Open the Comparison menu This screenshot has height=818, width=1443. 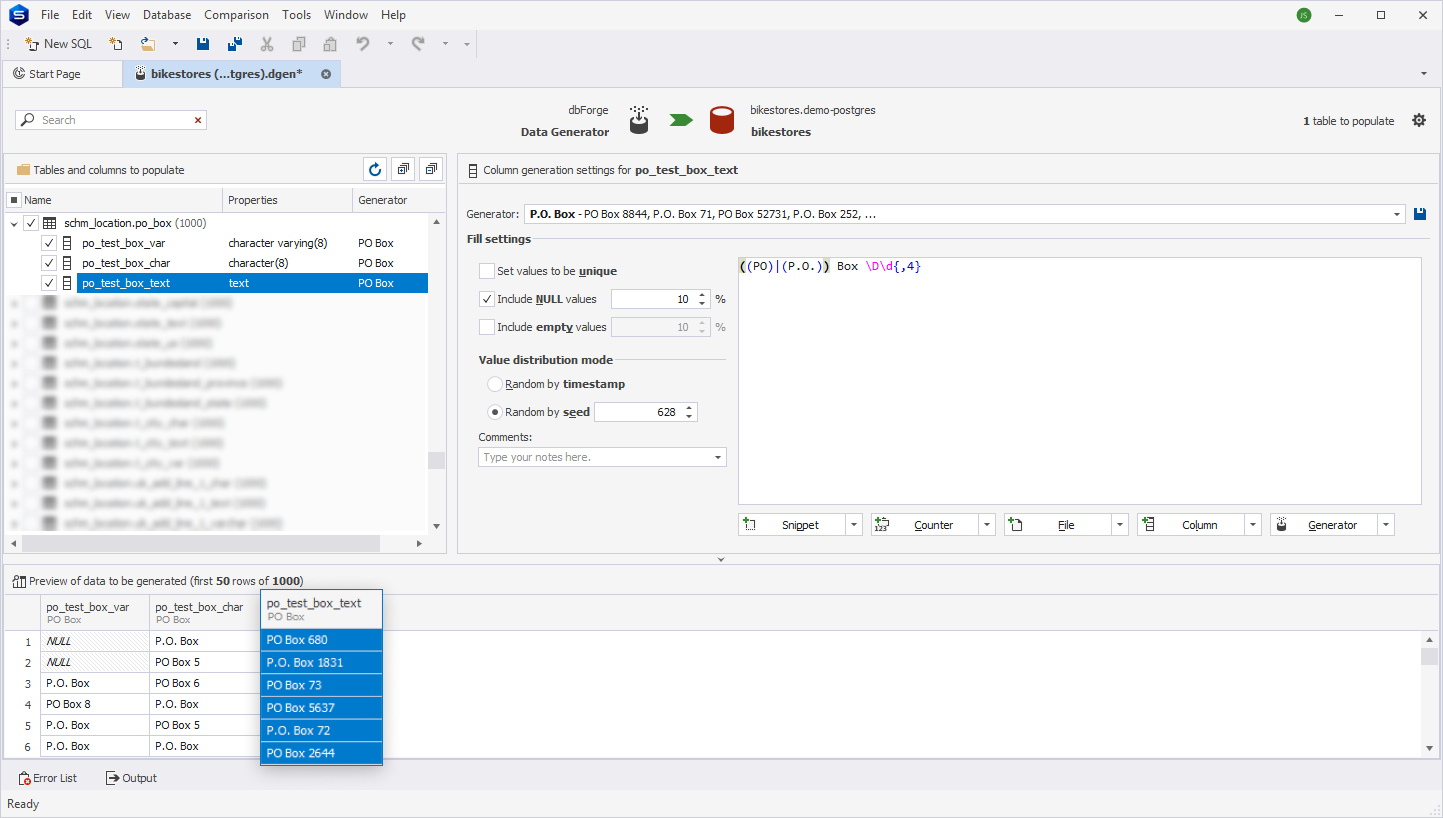tap(236, 15)
